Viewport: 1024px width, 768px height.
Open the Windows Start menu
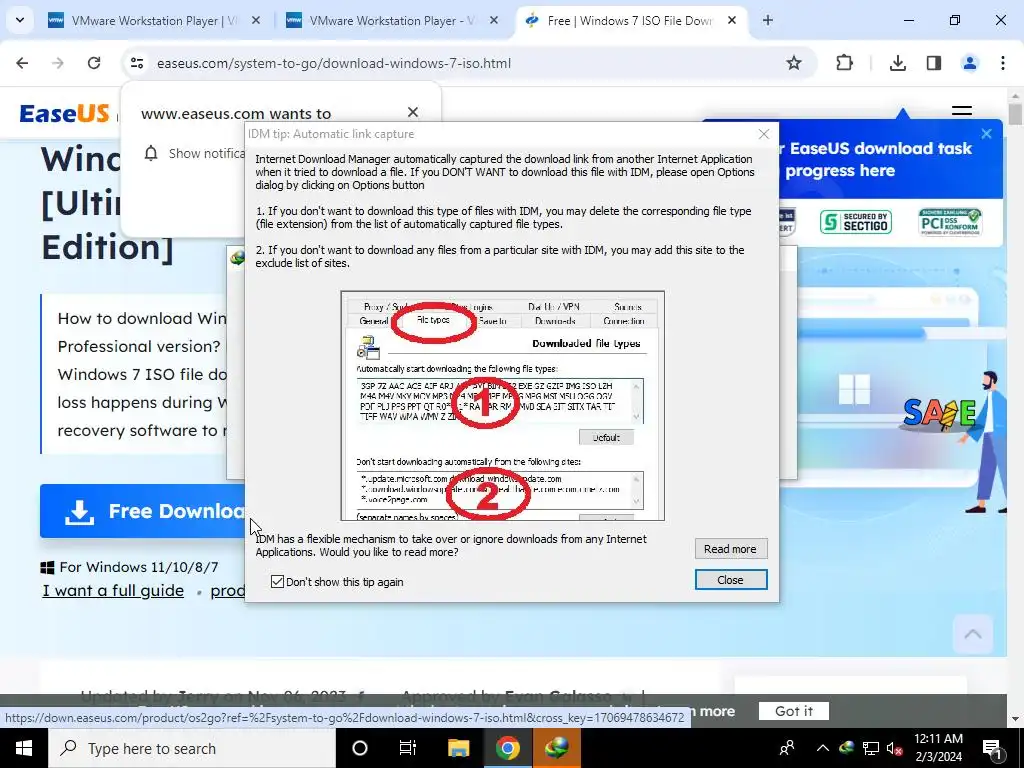click(24, 748)
